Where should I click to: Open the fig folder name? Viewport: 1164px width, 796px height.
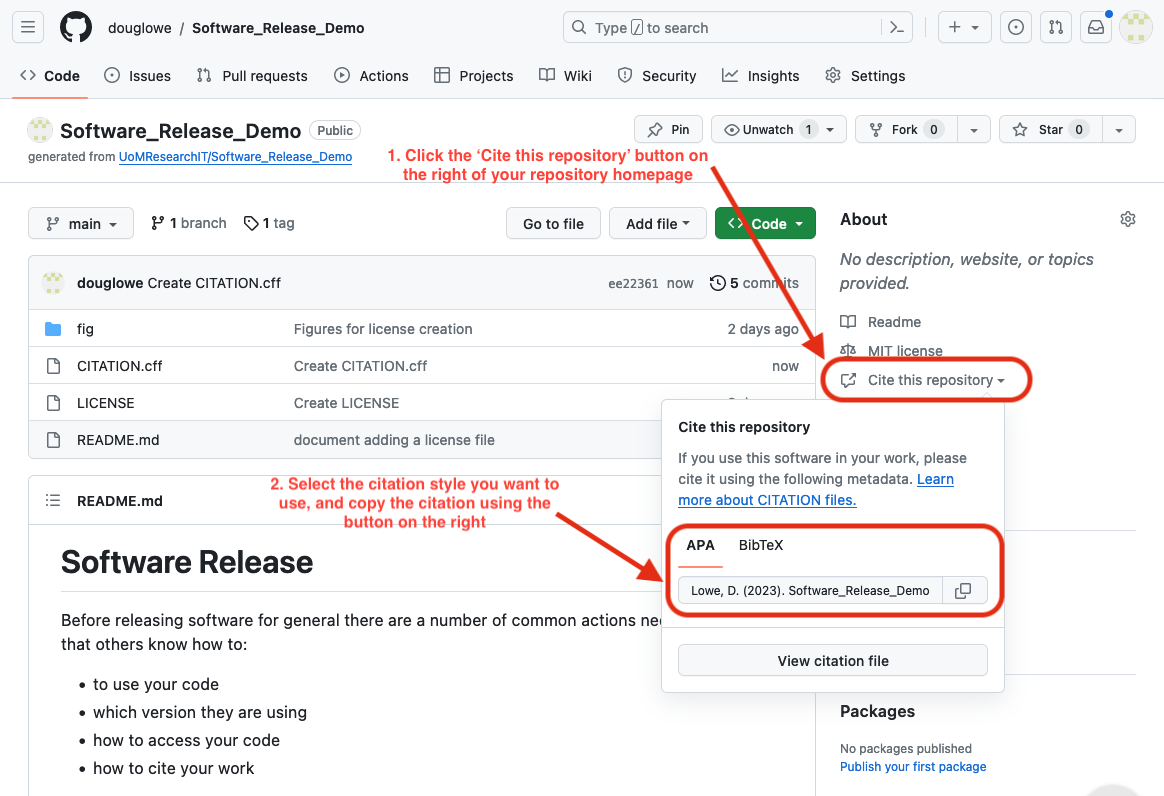pos(85,329)
